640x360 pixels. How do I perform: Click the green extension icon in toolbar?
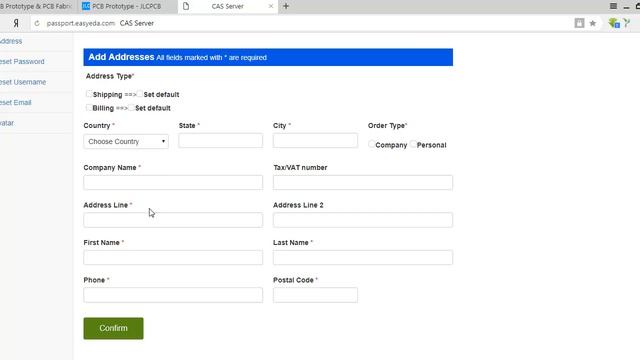[x=613, y=23]
